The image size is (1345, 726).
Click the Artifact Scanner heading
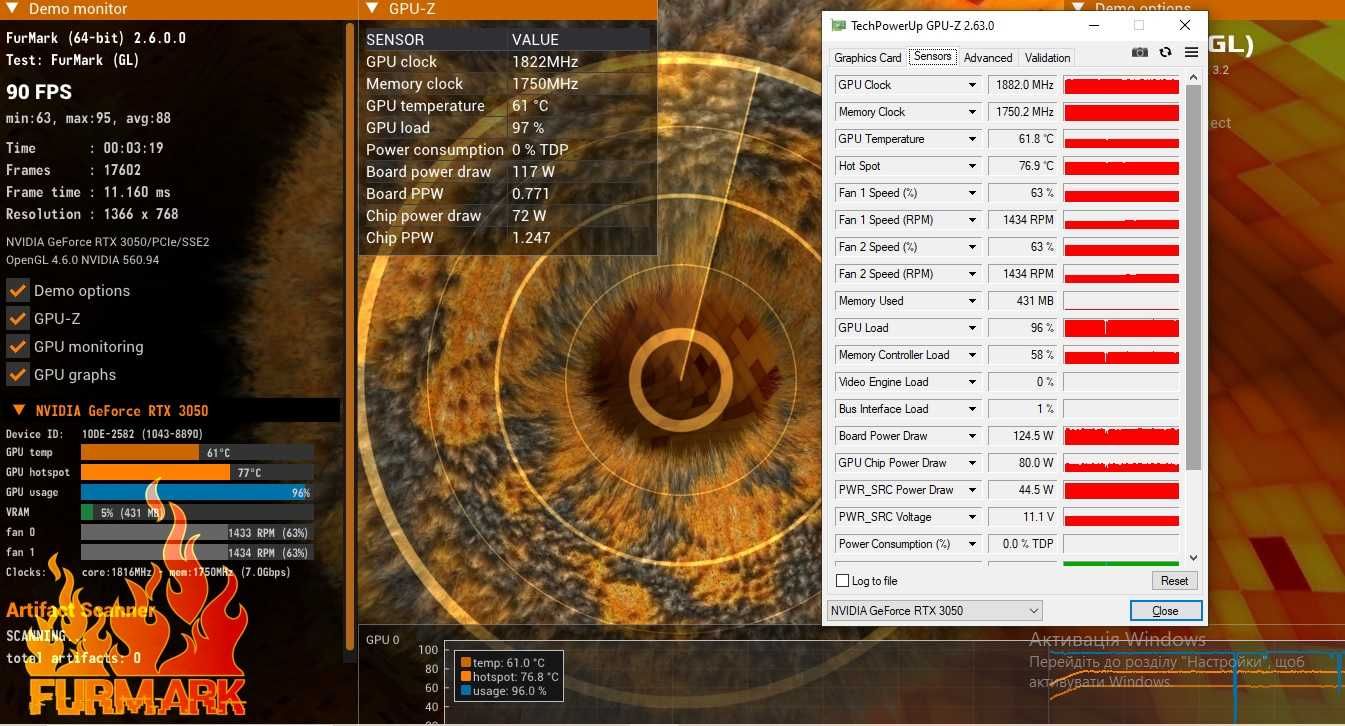pyautogui.click(x=81, y=610)
